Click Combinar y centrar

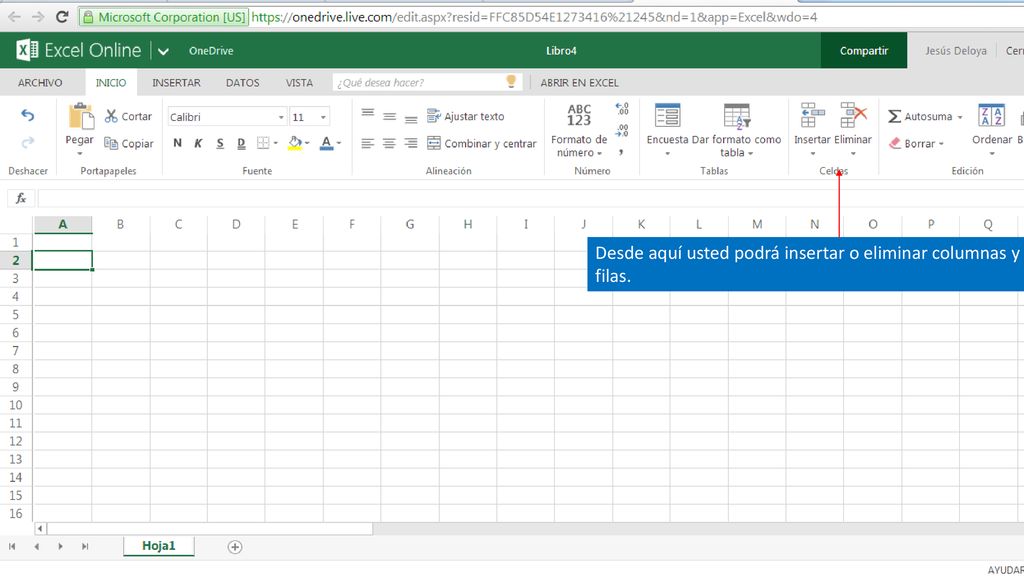pos(482,143)
